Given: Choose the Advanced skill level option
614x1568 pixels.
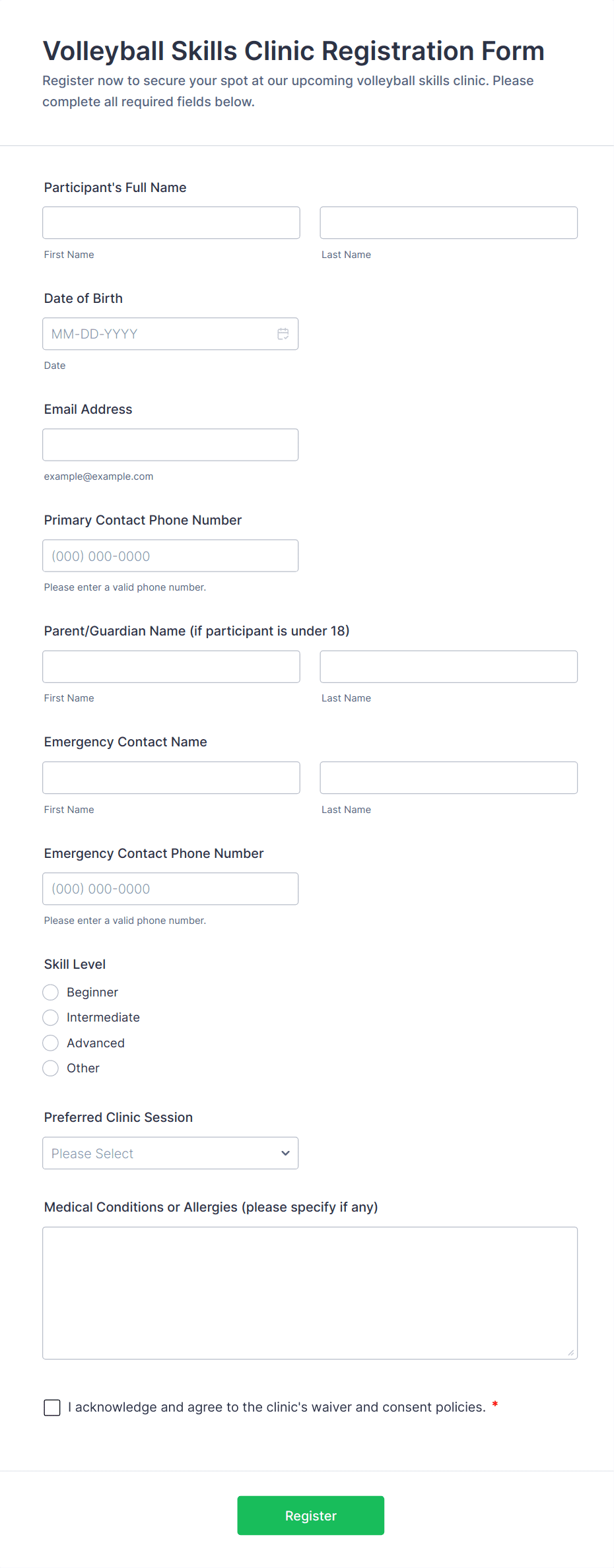Looking at the screenshot, I should pyautogui.click(x=51, y=1043).
